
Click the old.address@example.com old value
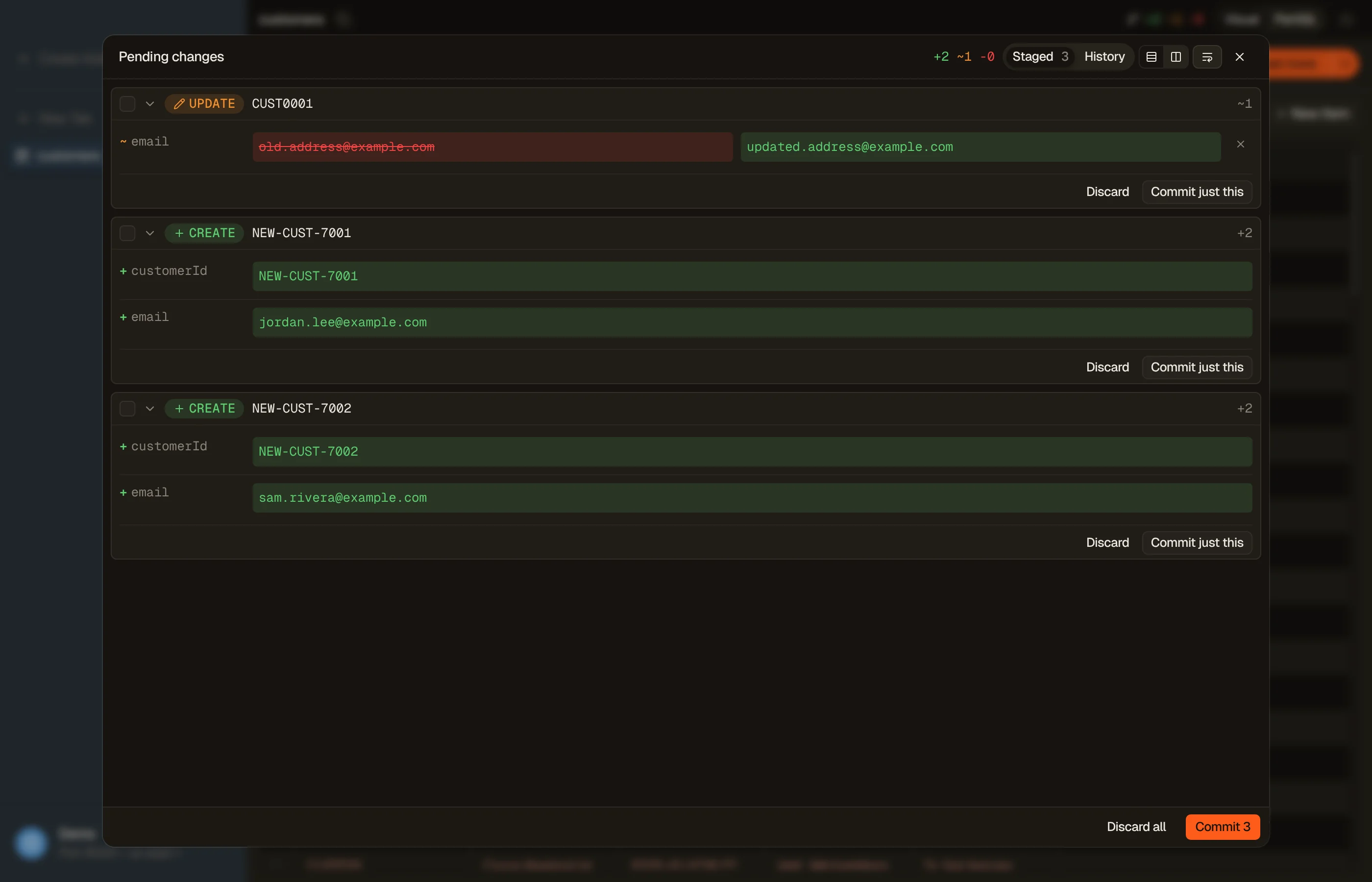point(492,147)
